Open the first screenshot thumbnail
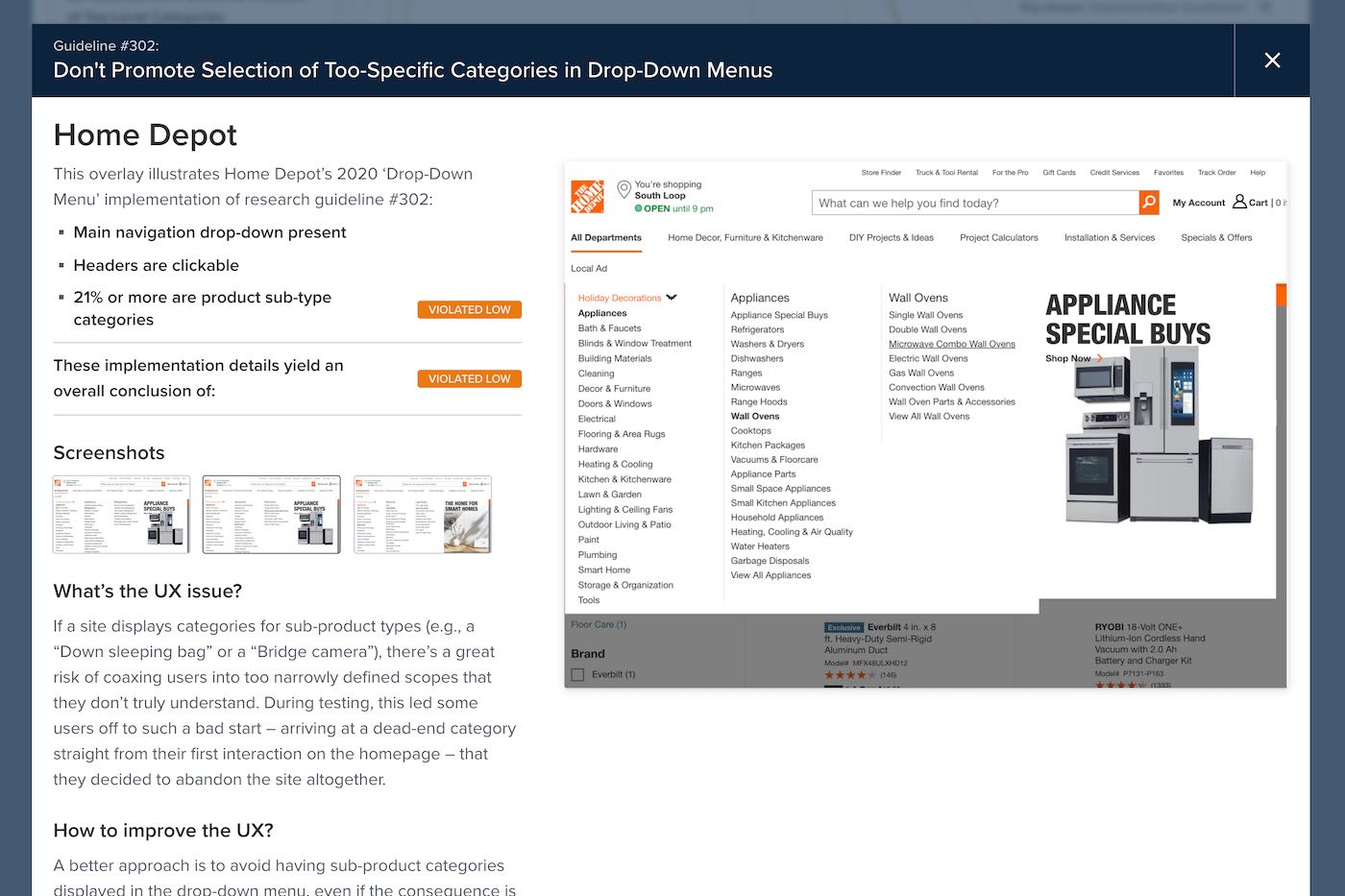The height and width of the screenshot is (896, 1345). 121,515
